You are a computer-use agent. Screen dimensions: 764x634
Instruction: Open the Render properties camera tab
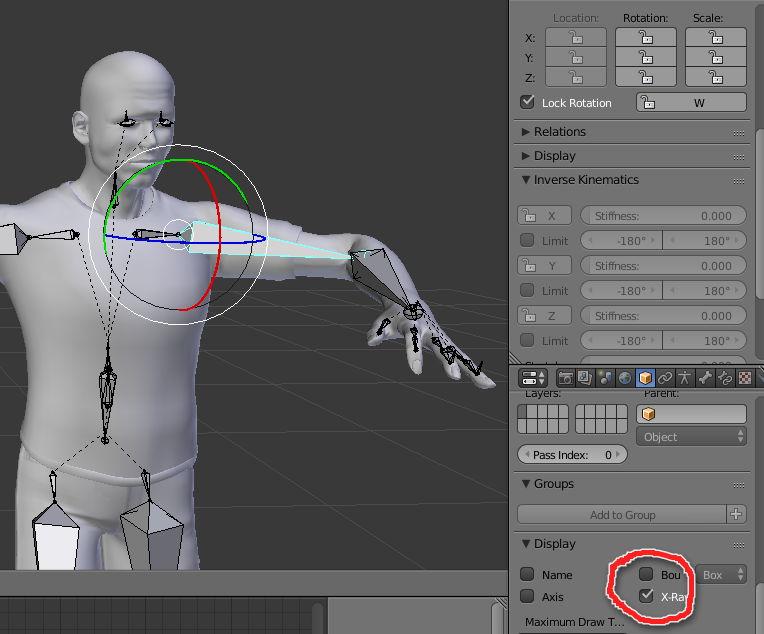point(566,378)
